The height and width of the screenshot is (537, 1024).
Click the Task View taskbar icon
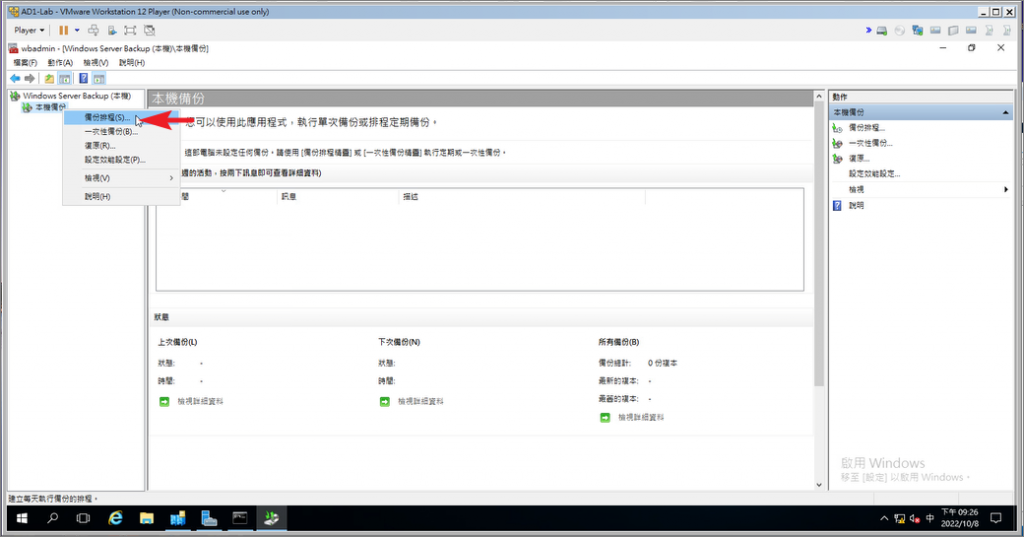click(x=83, y=518)
